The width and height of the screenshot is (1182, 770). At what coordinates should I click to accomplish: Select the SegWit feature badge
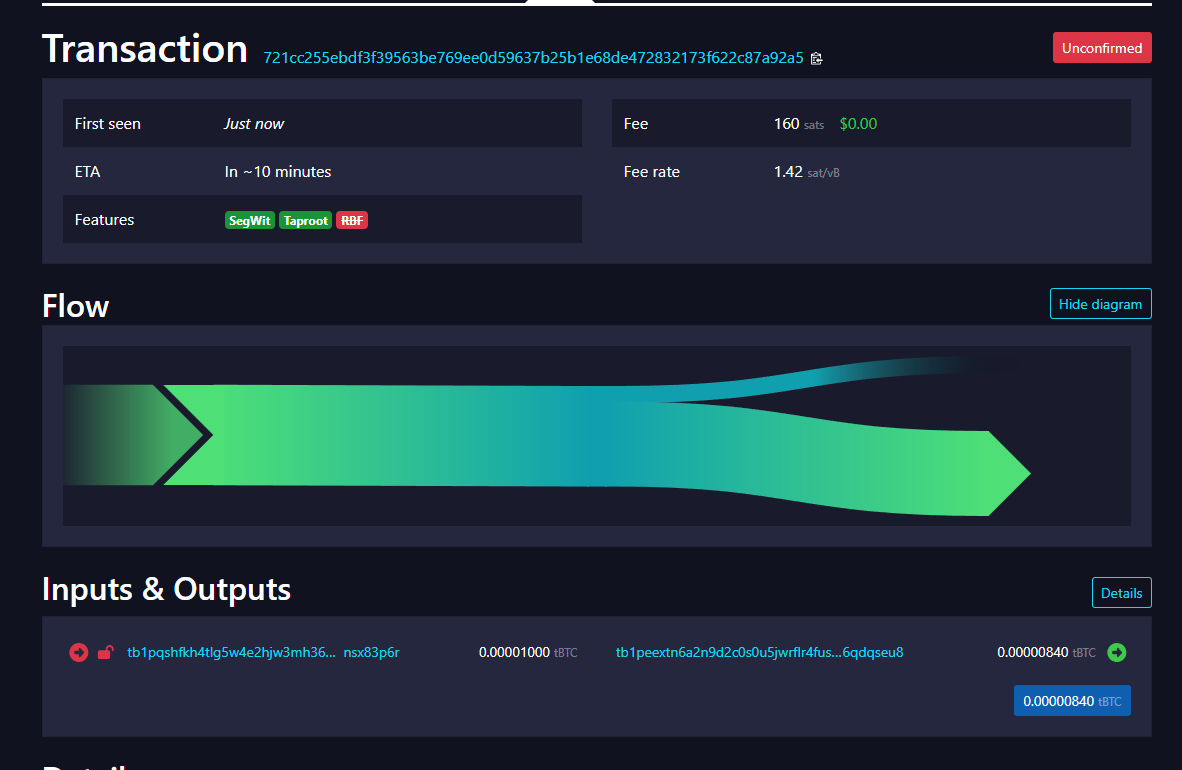pos(250,220)
